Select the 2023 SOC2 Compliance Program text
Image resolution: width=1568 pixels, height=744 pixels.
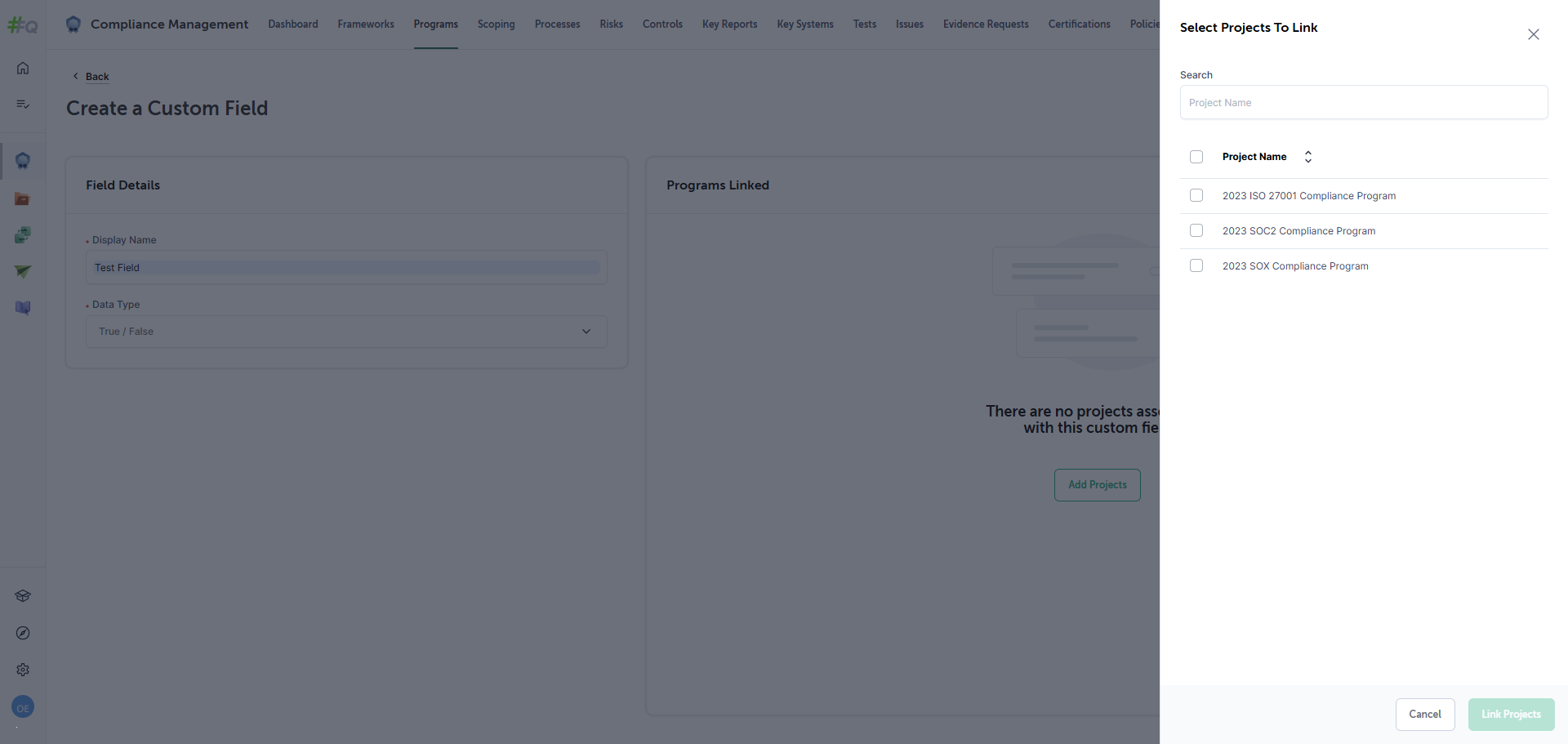click(x=1298, y=231)
